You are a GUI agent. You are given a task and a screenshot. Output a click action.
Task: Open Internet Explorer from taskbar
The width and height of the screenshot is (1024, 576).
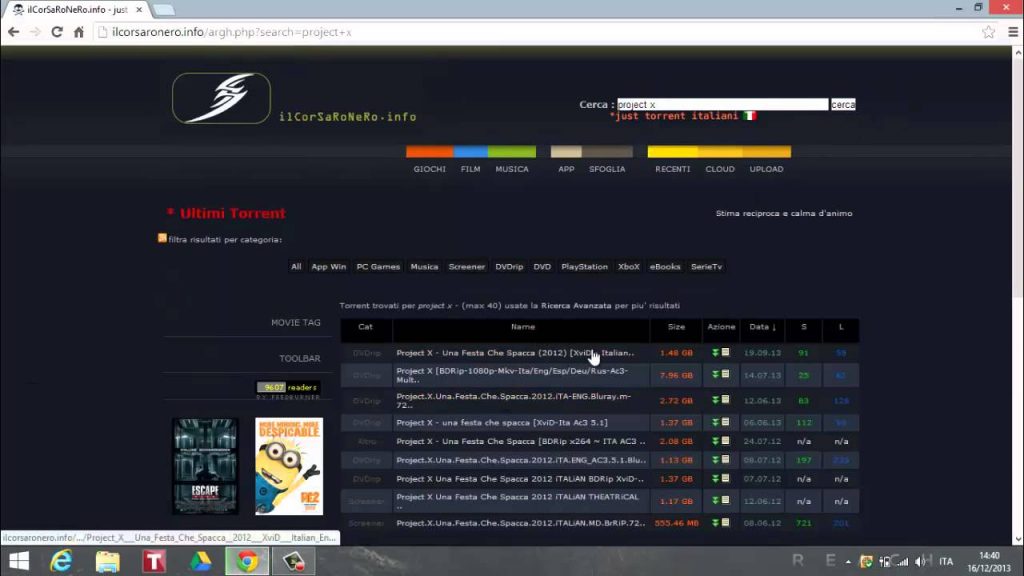tap(61, 561)
